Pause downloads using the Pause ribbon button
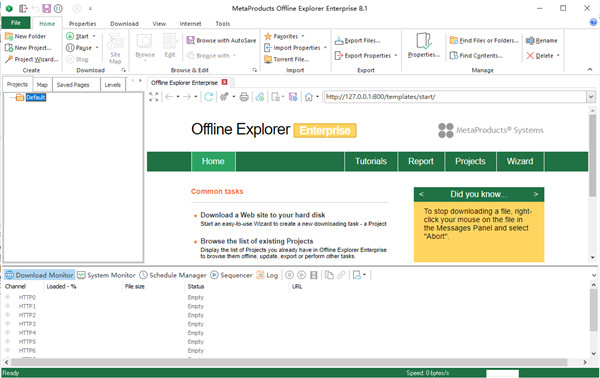The image size is (600, 378). [79, 48]
